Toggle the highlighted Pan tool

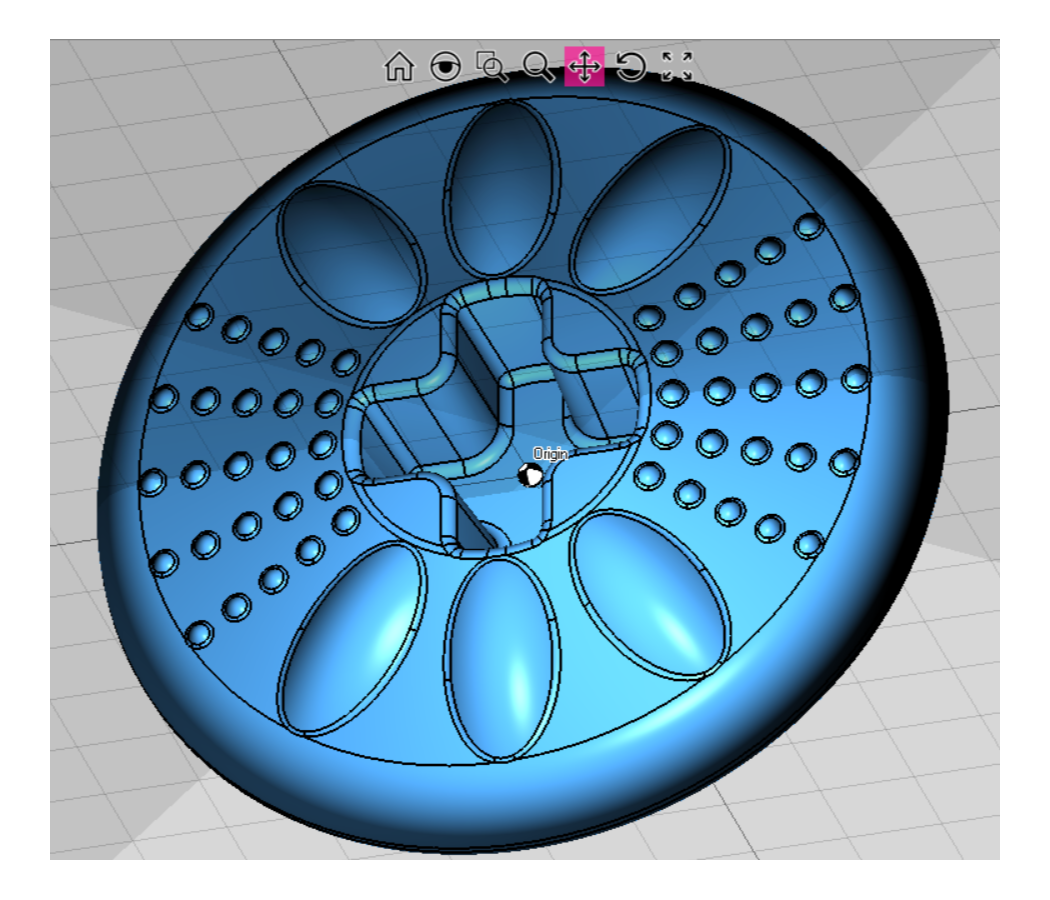584,67
